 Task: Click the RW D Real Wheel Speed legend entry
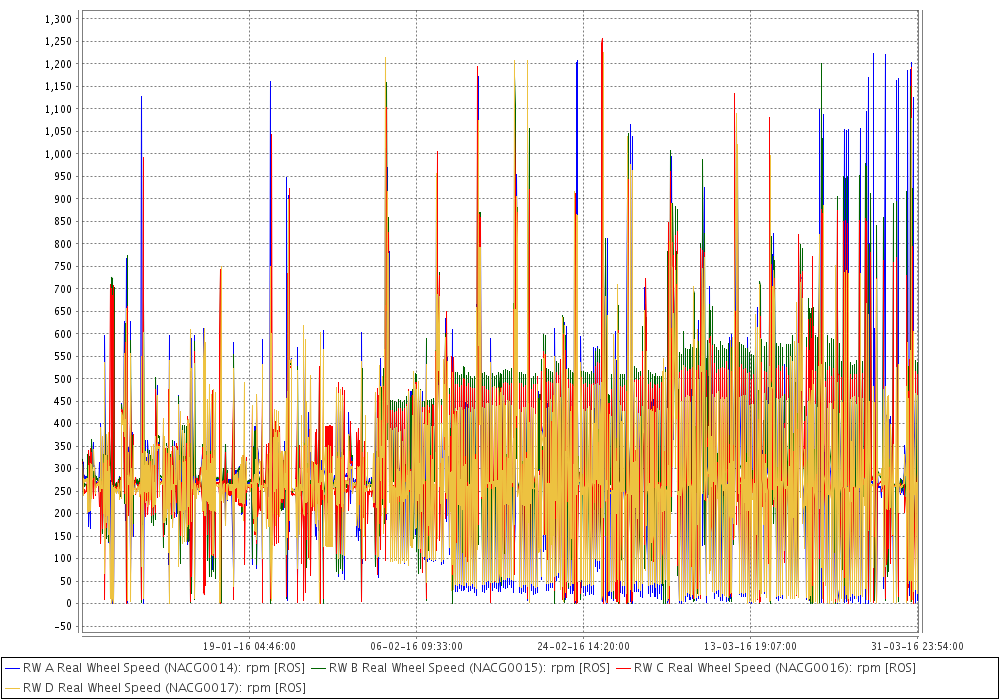[156, 688]
